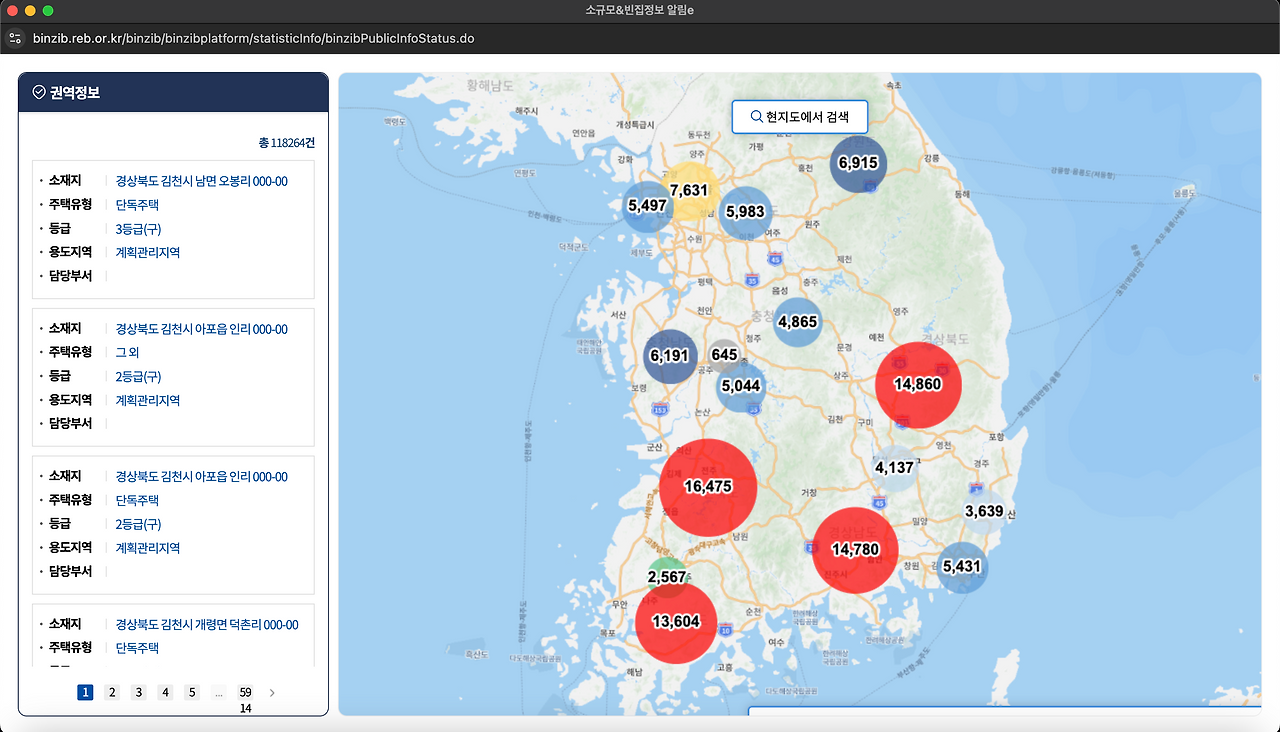Select the 4,137 pale cluster marker
The image size is (1280, 732).
click(x=895, y=468)
